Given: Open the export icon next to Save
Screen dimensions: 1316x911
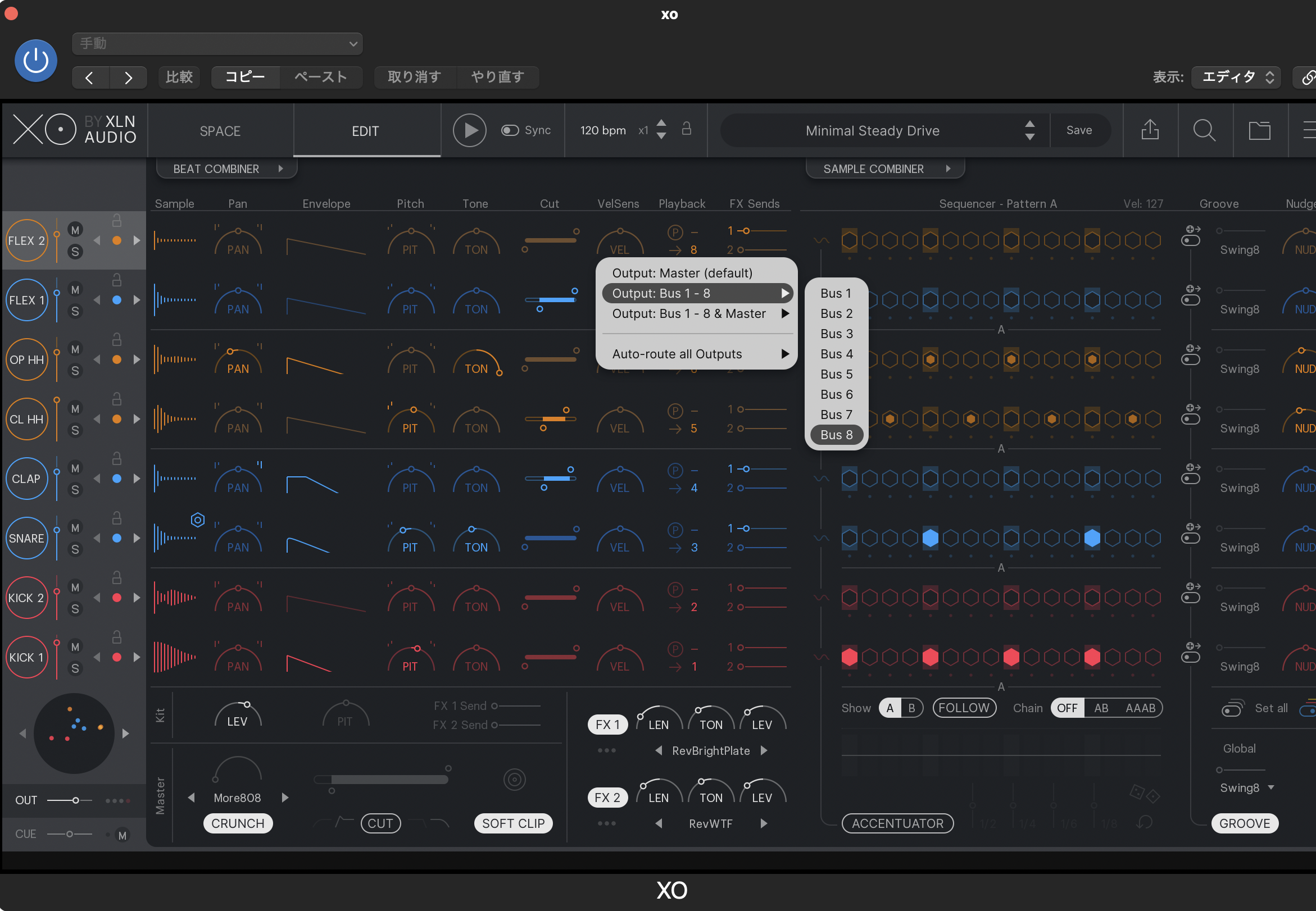Looking at the screenshot, I should click(1150, 130).
